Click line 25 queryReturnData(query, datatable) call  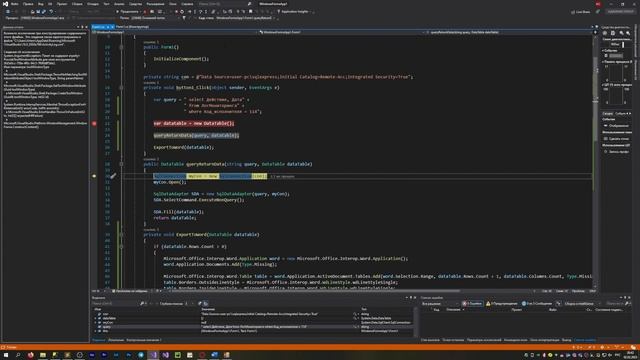(196, 135)
